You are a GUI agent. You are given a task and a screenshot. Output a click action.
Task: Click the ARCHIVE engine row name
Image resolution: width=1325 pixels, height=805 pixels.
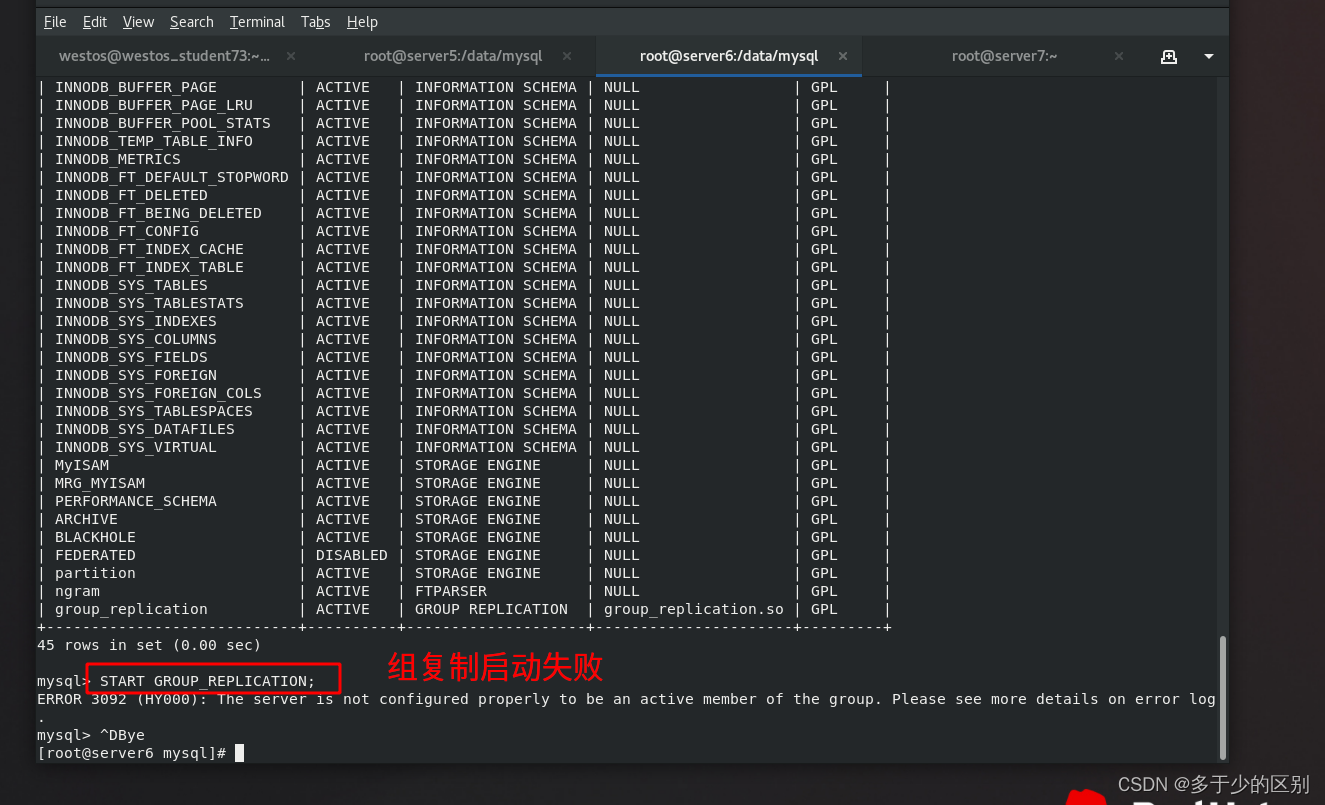point(86,519)
